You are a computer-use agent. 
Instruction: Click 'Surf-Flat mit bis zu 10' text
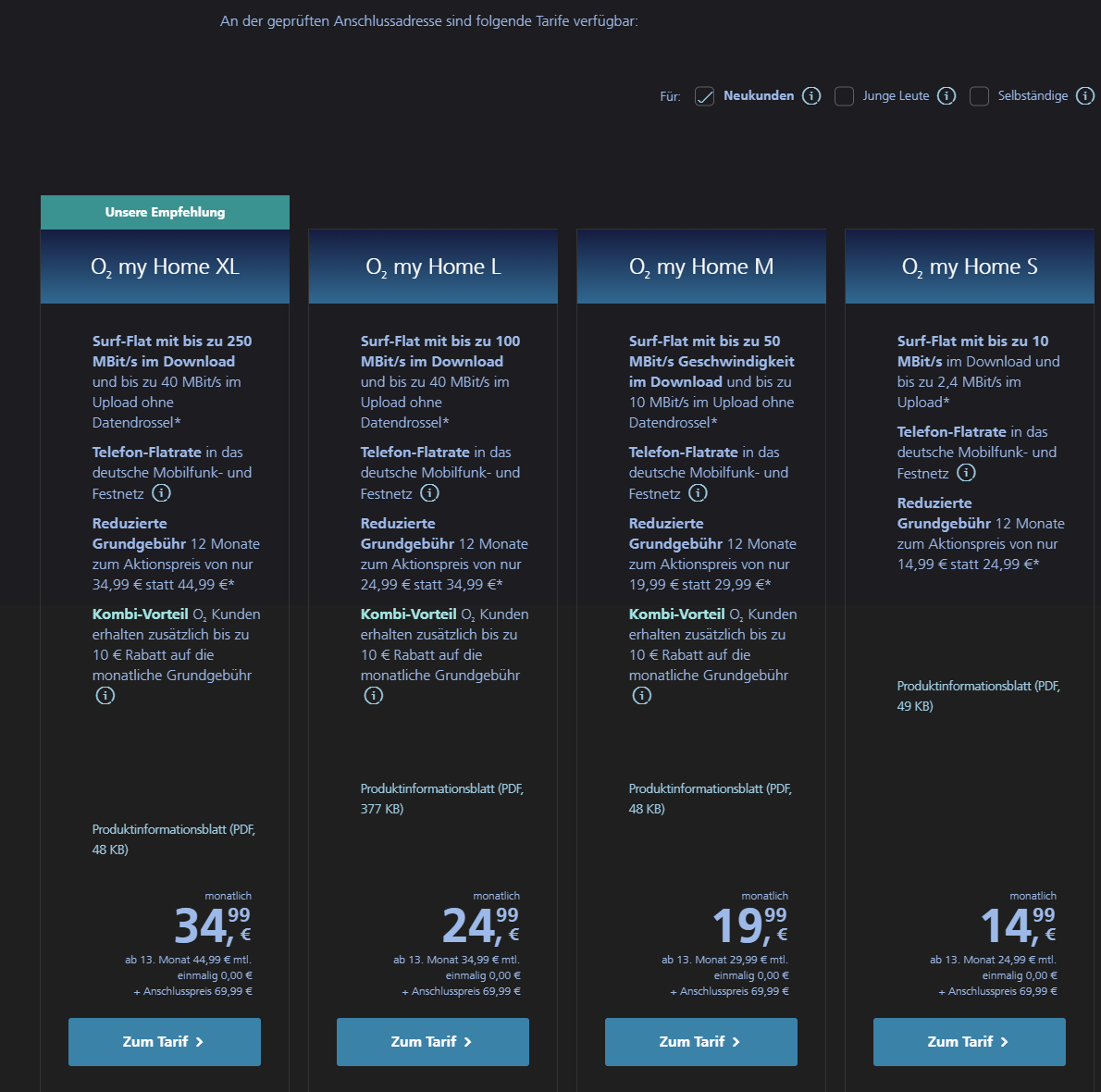click(972, 341)
